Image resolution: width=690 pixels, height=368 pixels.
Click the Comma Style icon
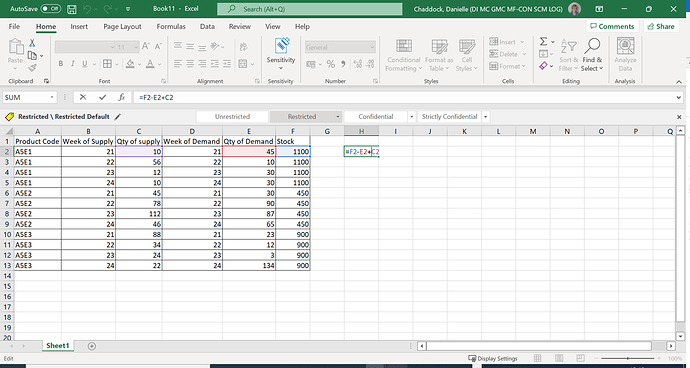(x=342, y=64)
